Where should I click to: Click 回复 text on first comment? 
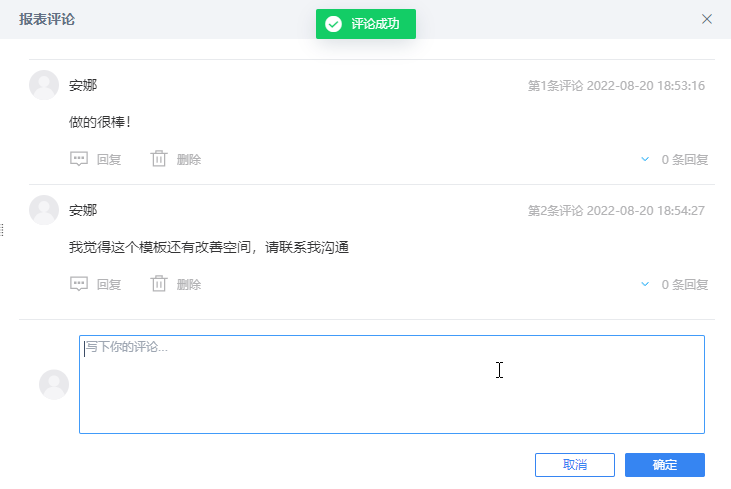109,159
